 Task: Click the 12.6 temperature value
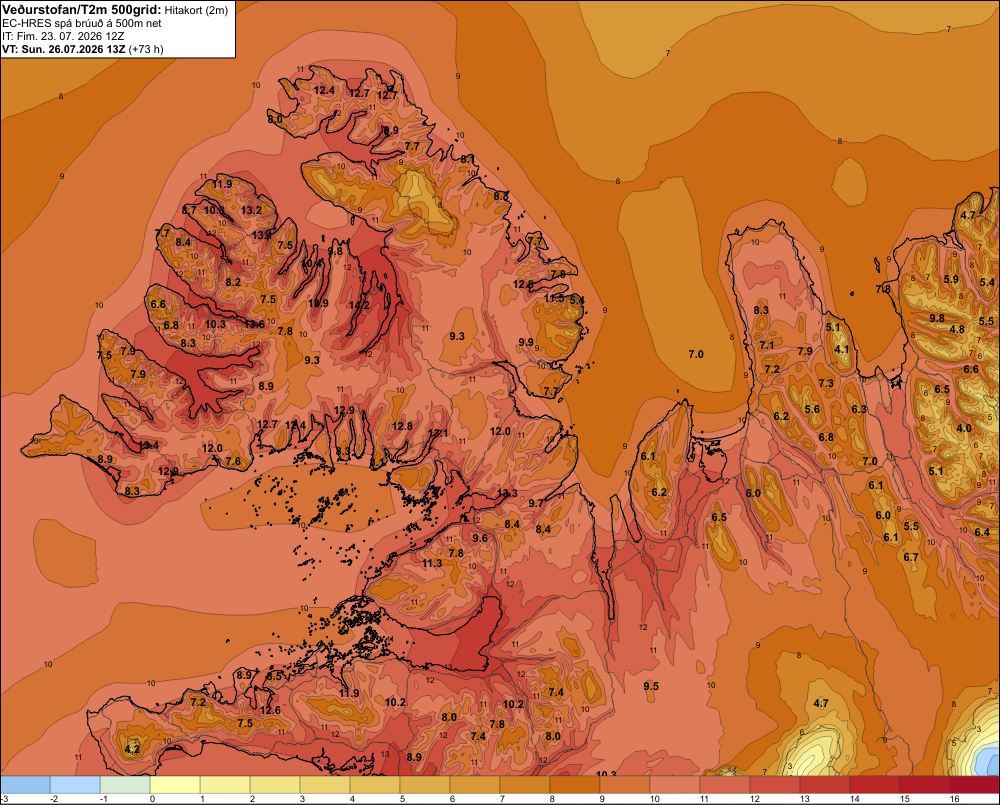(x=270, y=710)
